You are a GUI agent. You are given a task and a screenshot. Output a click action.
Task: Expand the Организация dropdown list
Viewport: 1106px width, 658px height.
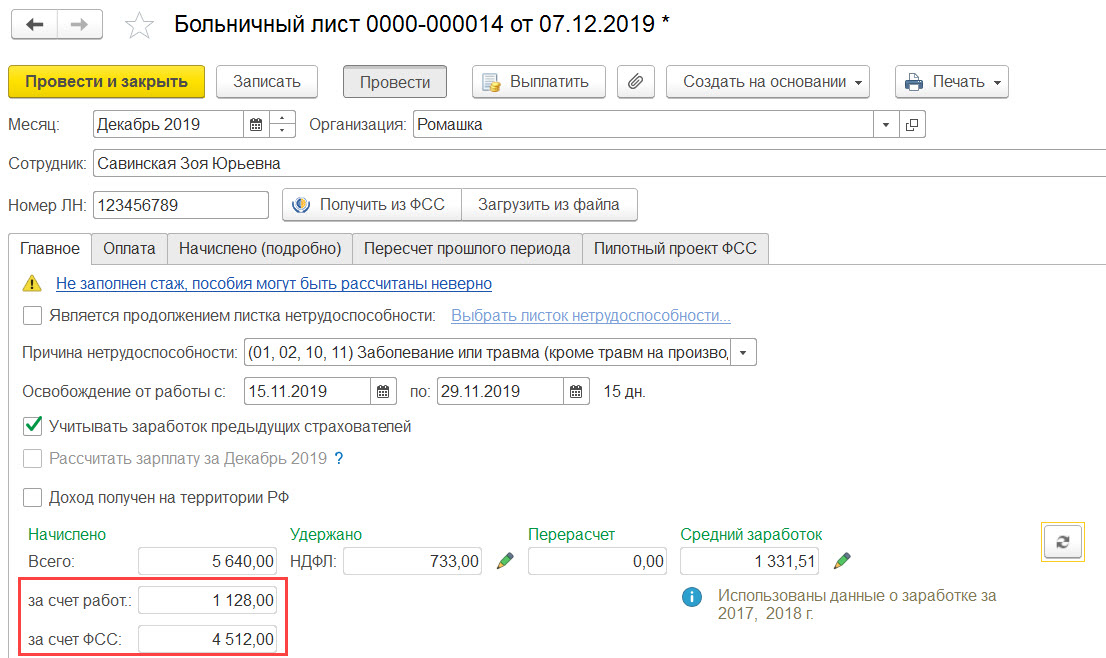[886, 125]
